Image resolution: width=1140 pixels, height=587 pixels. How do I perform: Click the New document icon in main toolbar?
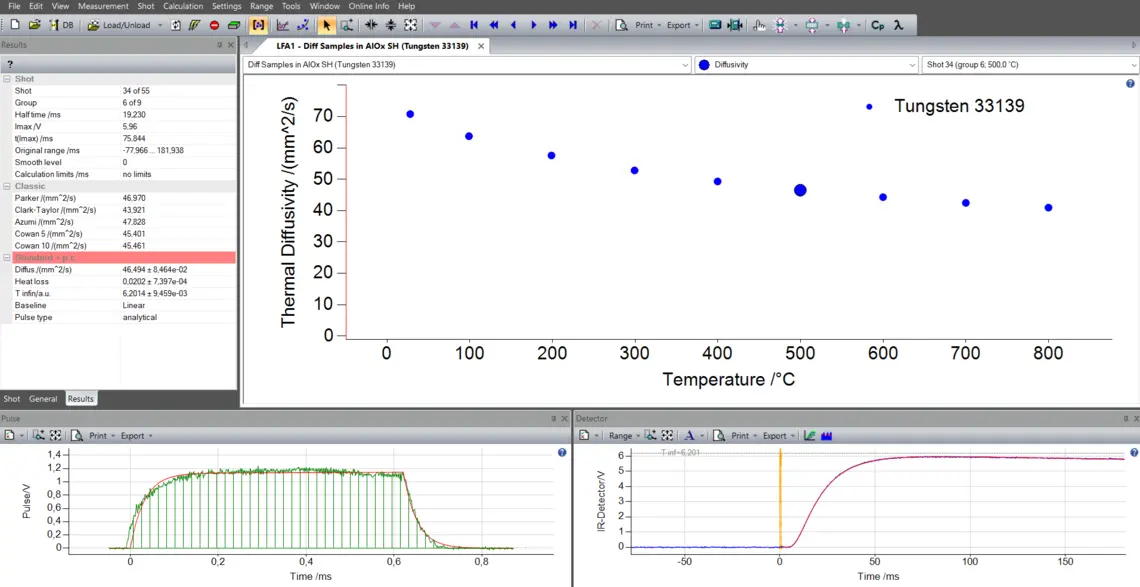tap(15, 25)
